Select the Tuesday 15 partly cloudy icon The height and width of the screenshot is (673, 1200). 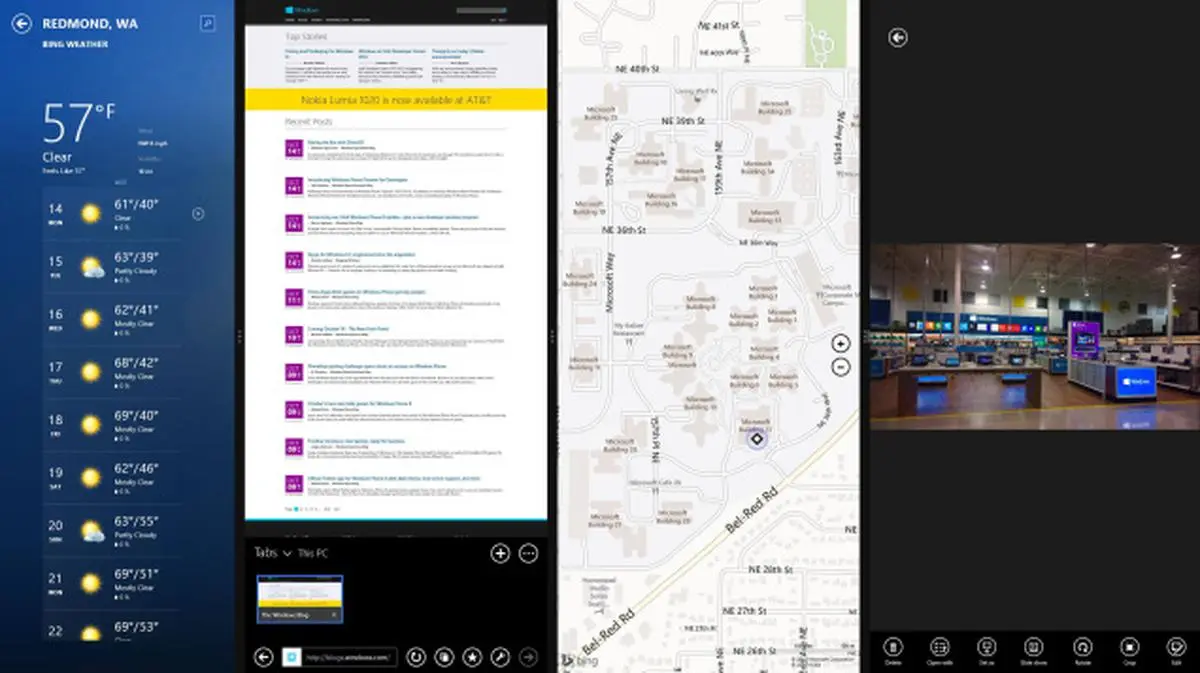[91, 267]
